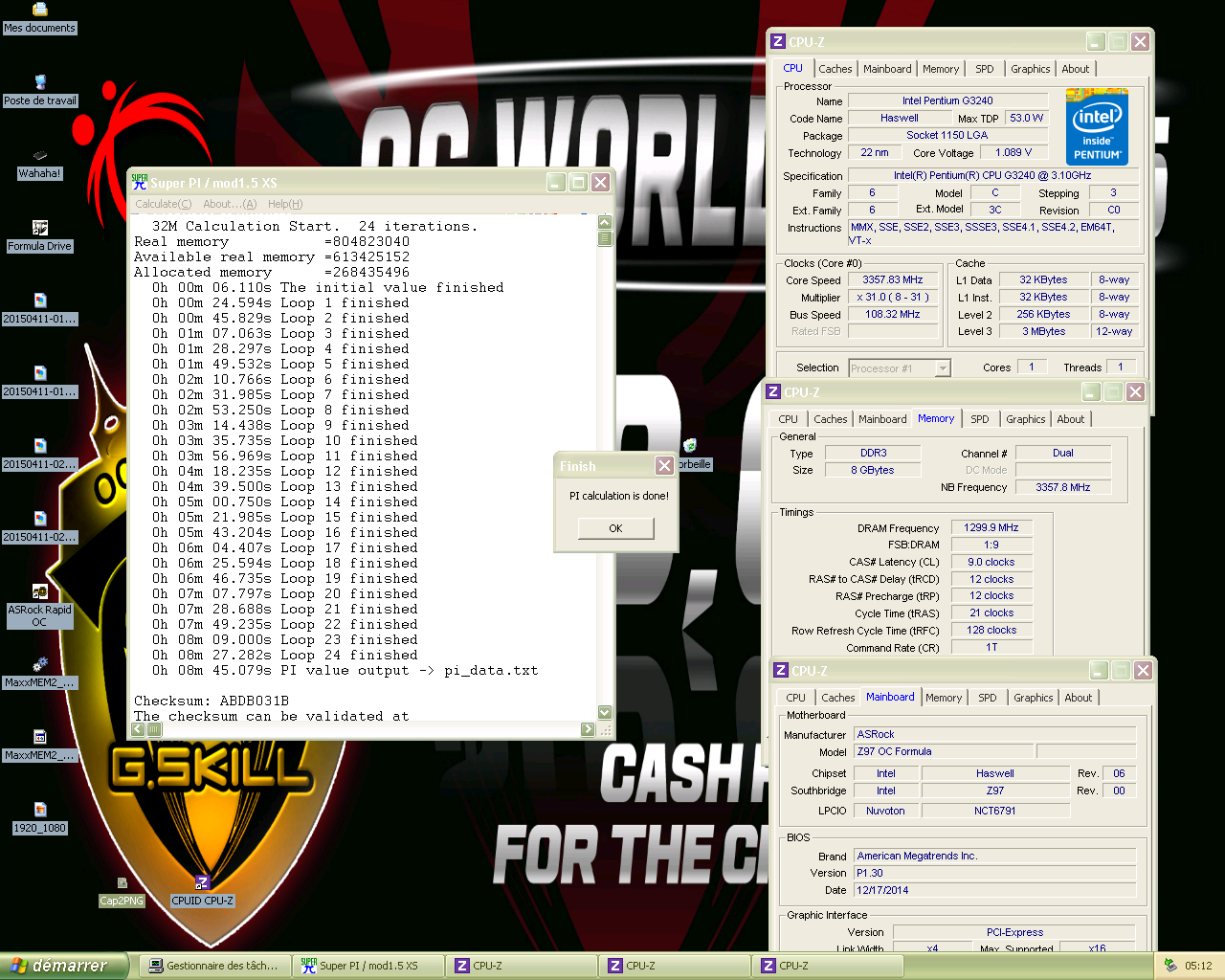Open Memory tab in top CPU-Z window
This screenshot has height=980, width=1225.
[941, 69]
